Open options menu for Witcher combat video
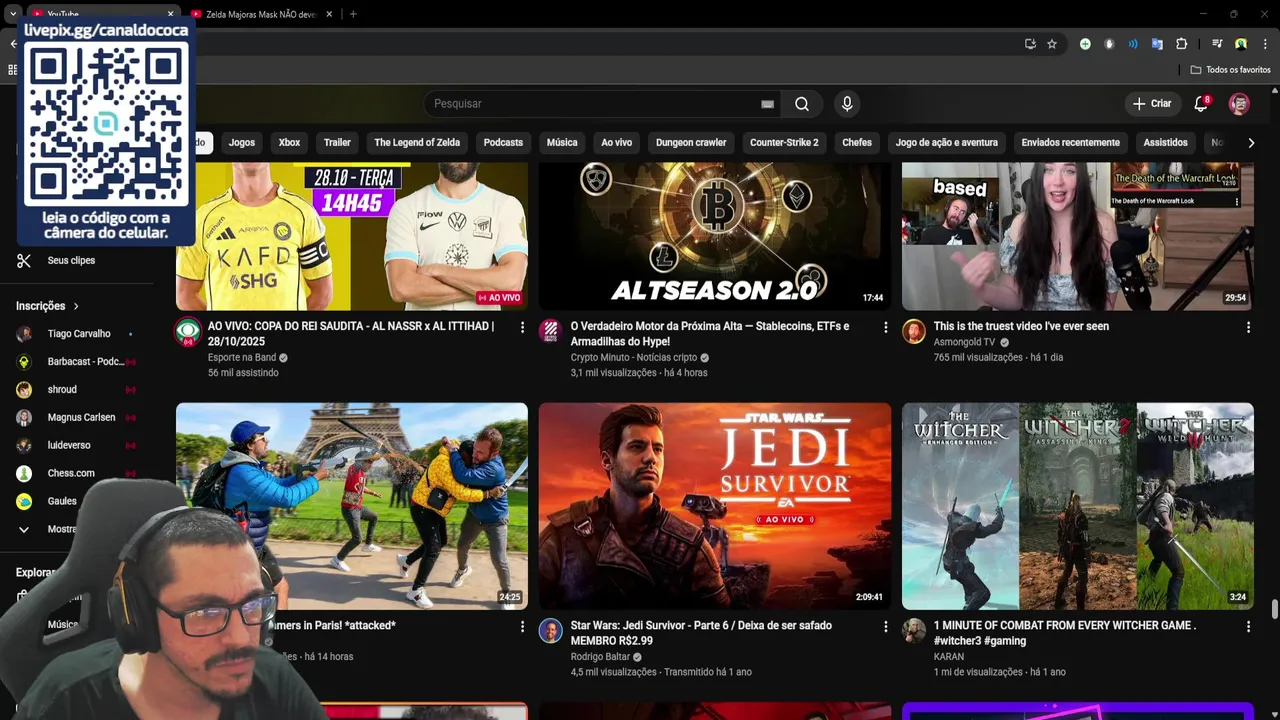1280x720 pixels. 1248,626
